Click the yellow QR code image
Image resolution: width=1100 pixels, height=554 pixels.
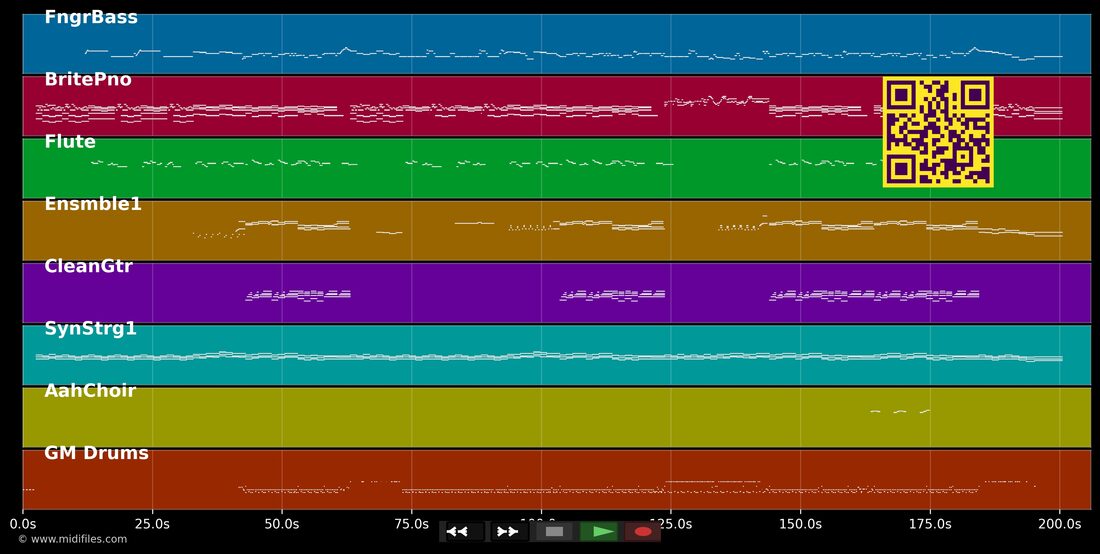(x=938, y=132)
